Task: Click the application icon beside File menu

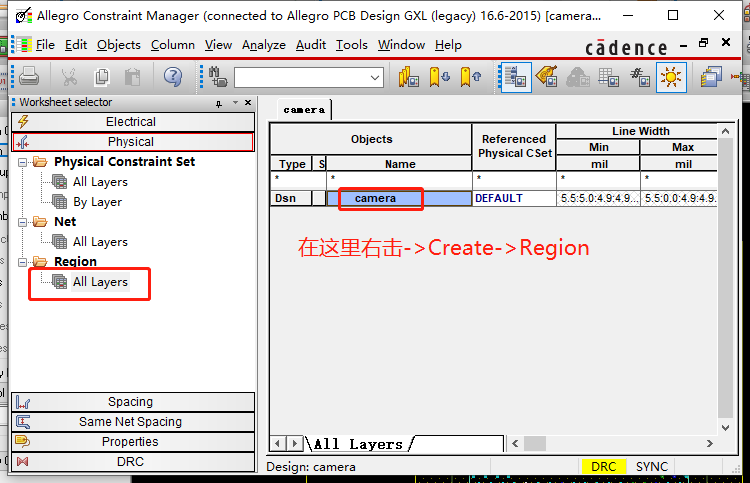Action: (x=22, y=45)
